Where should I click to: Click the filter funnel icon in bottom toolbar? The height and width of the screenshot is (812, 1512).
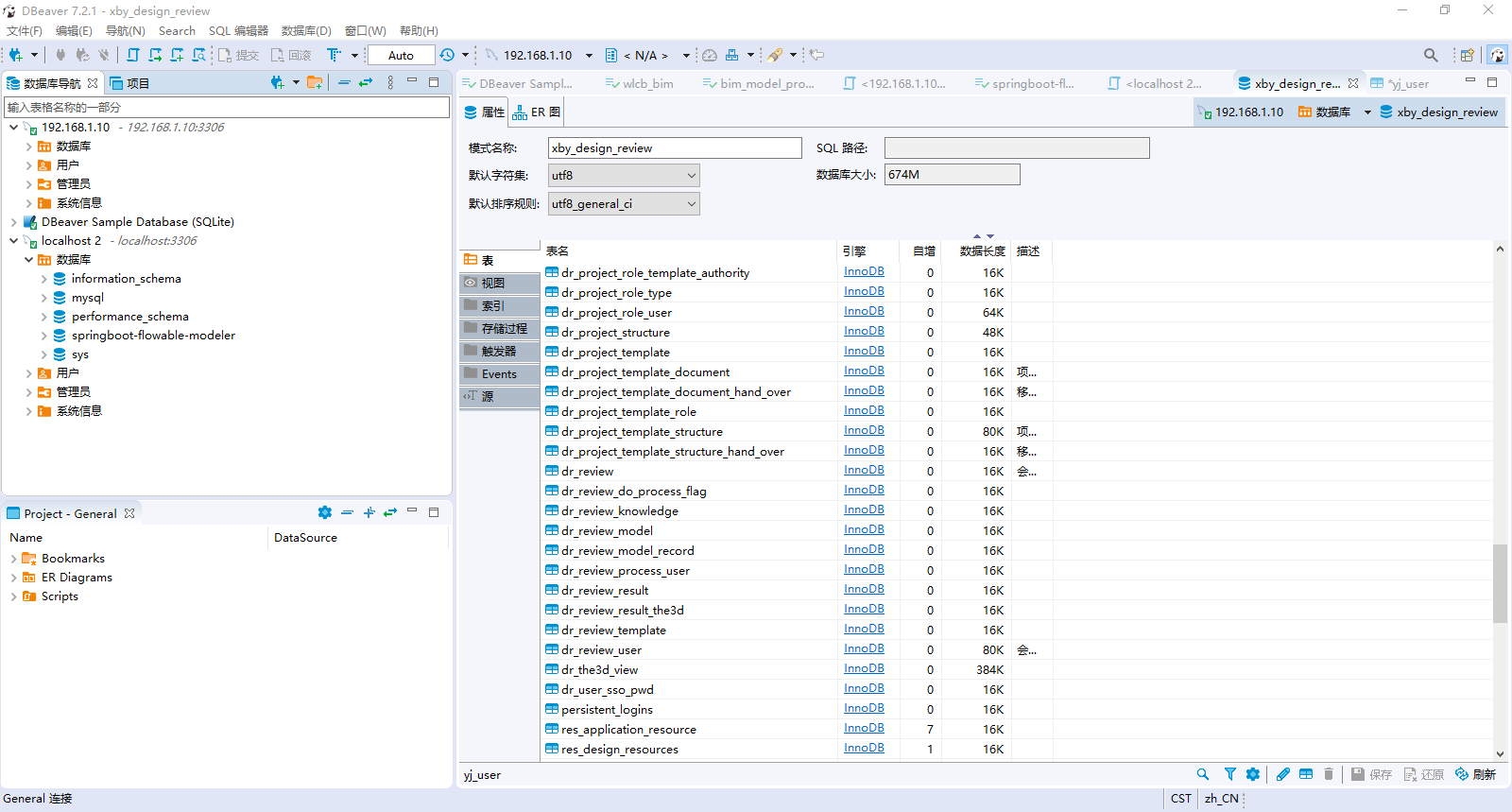pos(1229,774)
